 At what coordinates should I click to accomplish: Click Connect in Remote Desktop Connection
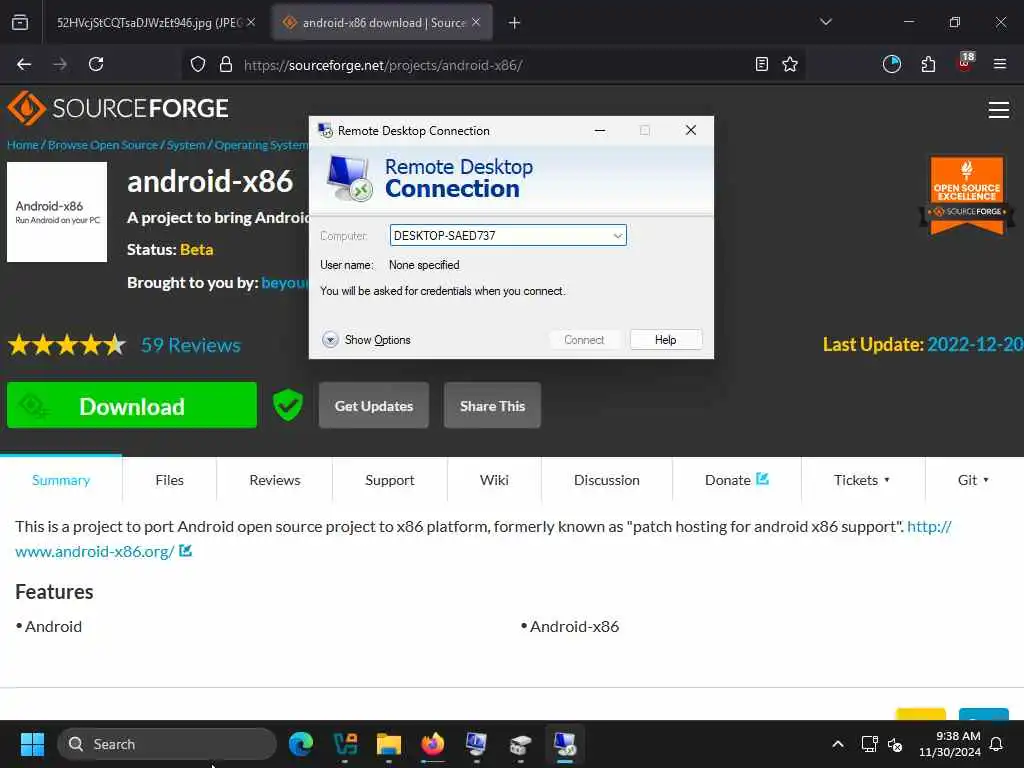(584, 340)
